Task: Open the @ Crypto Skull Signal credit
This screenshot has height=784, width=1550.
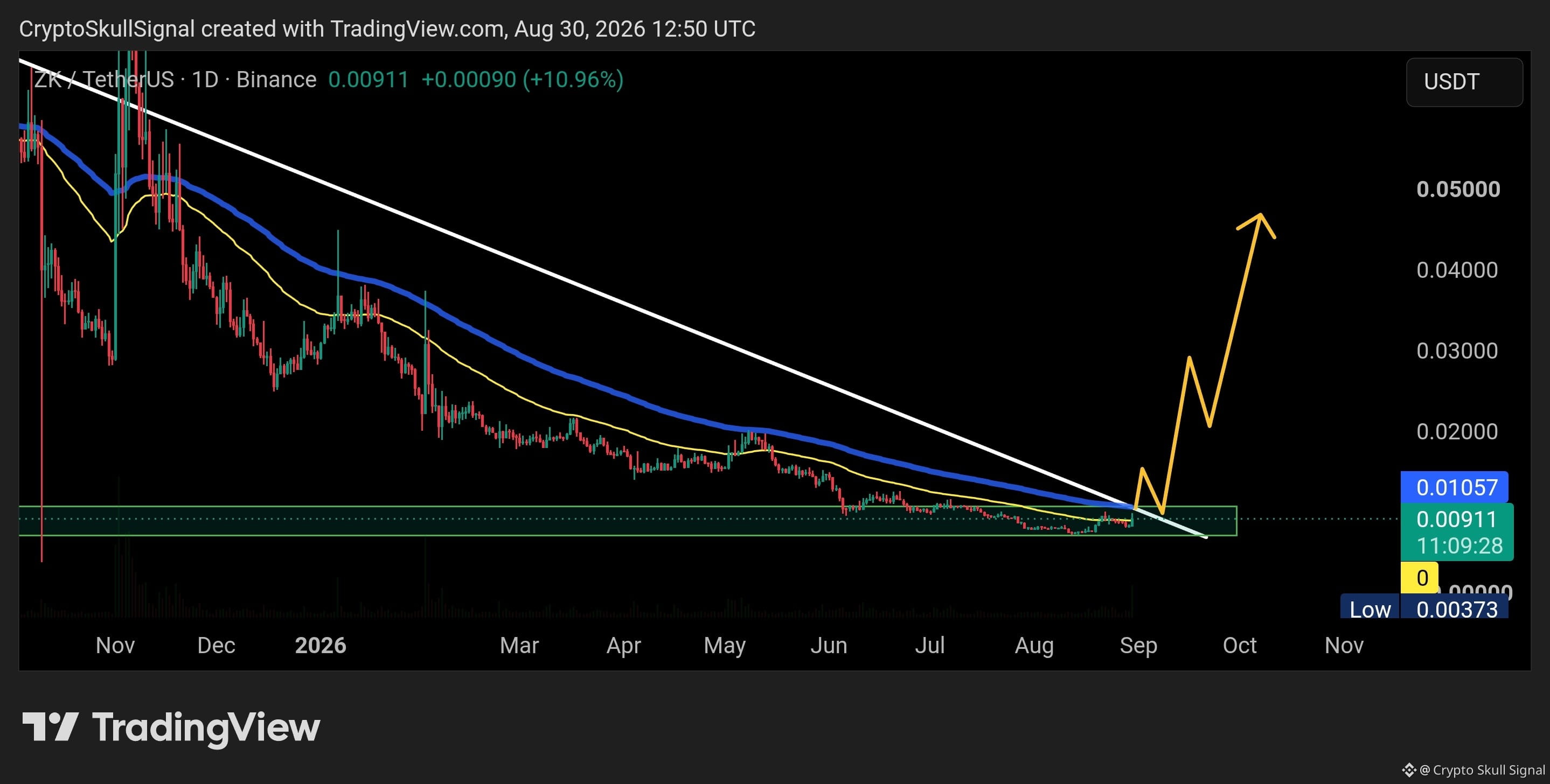Action: click(x=1482, y=770)
